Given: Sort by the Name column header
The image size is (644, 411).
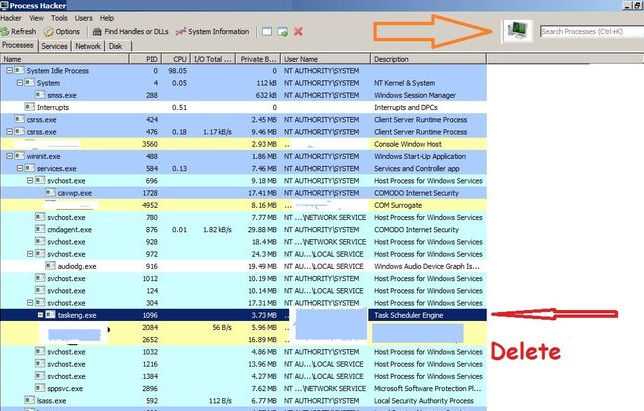Looking at the screenshot, I should point(64,59).
